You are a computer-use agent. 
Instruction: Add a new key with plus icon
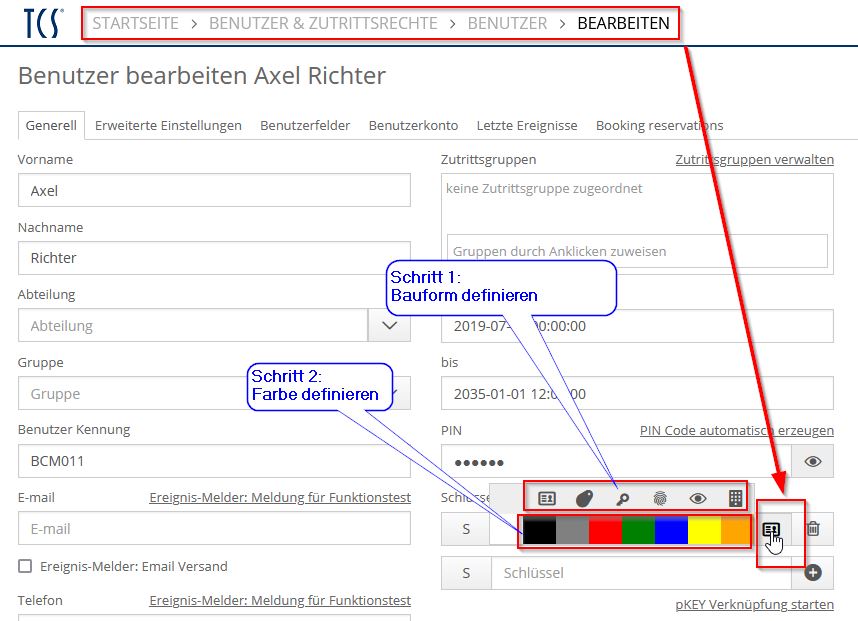[x=813, y=573]
